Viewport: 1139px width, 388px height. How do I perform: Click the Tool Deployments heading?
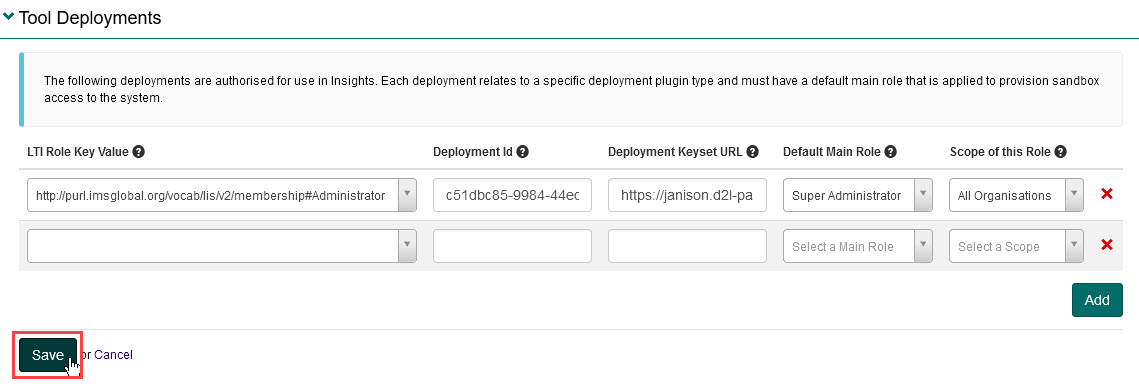(x=90, y=17)
